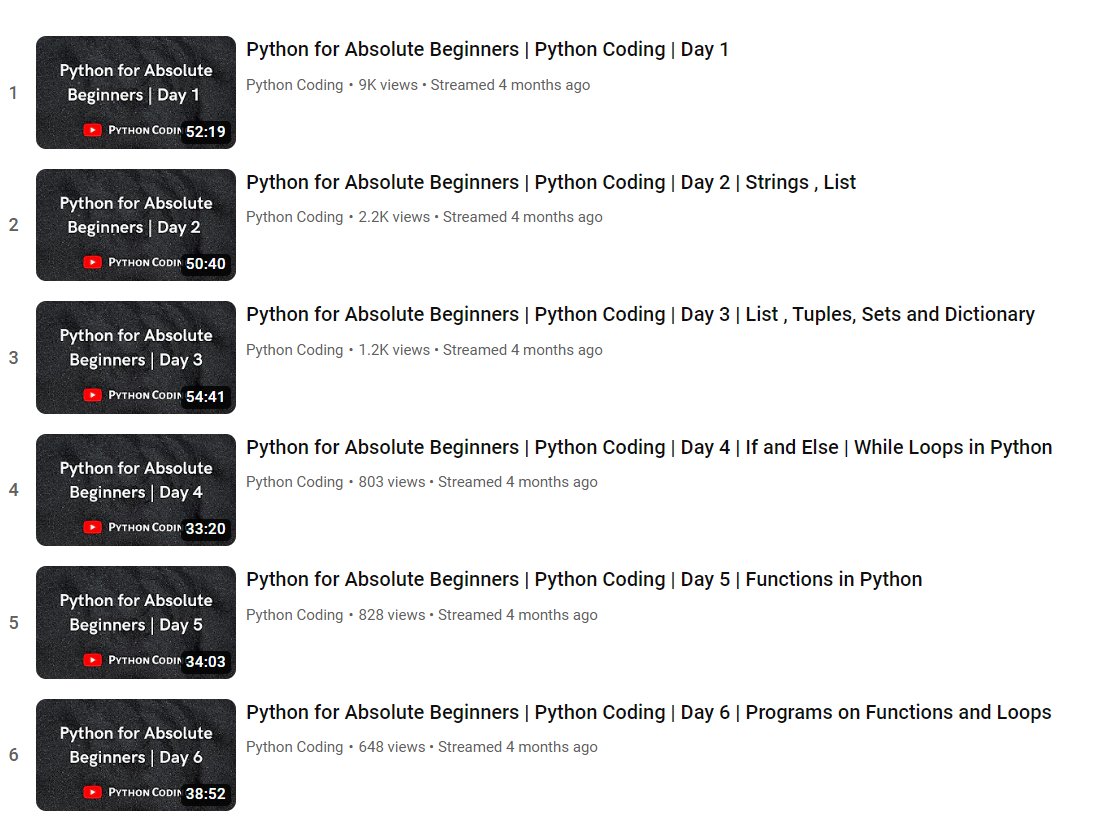The width and height of the screenshot is (1105, 832).
Task: Open Python Coding channel under Day 3 video
Action: tap(295, 350)
